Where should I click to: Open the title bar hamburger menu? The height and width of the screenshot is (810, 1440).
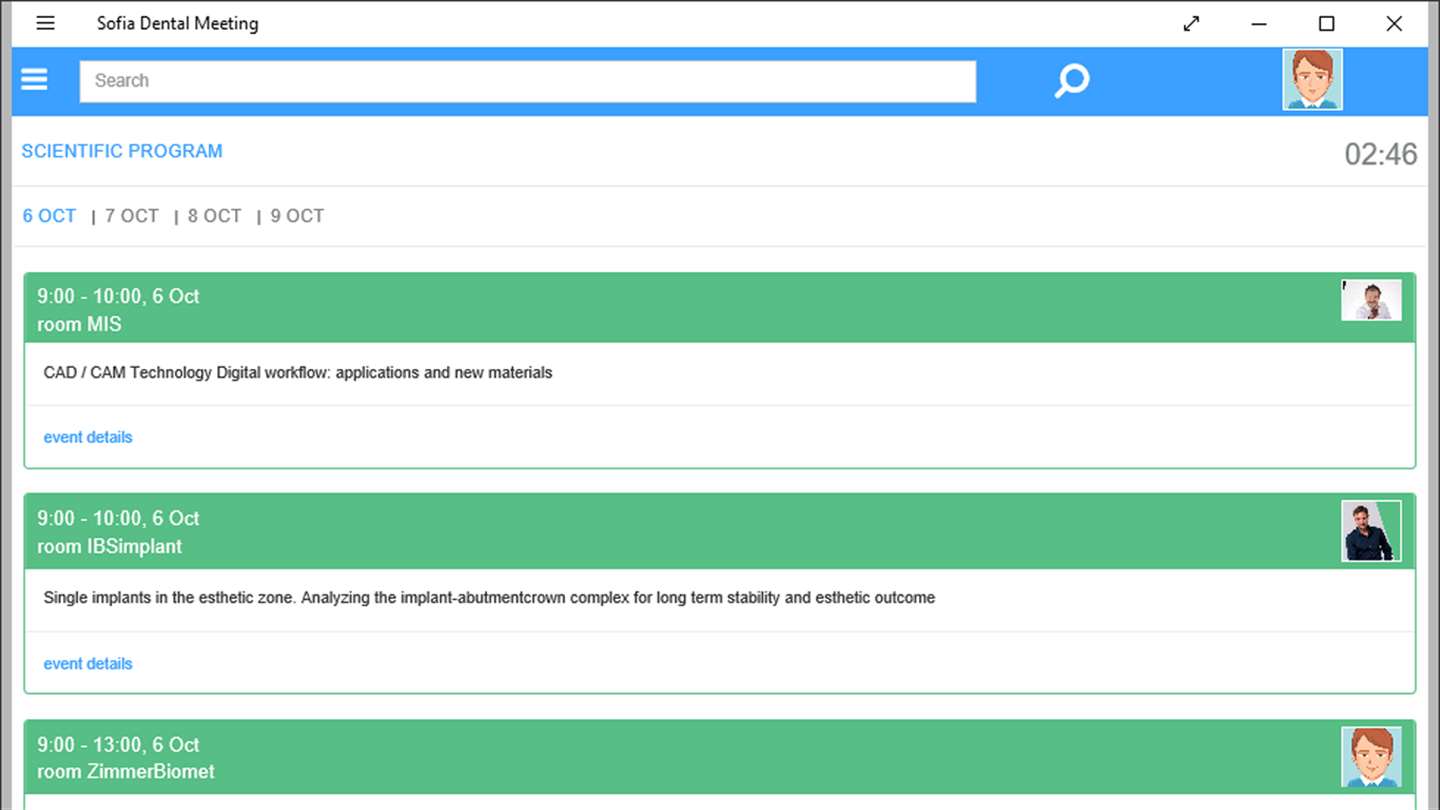45,23
